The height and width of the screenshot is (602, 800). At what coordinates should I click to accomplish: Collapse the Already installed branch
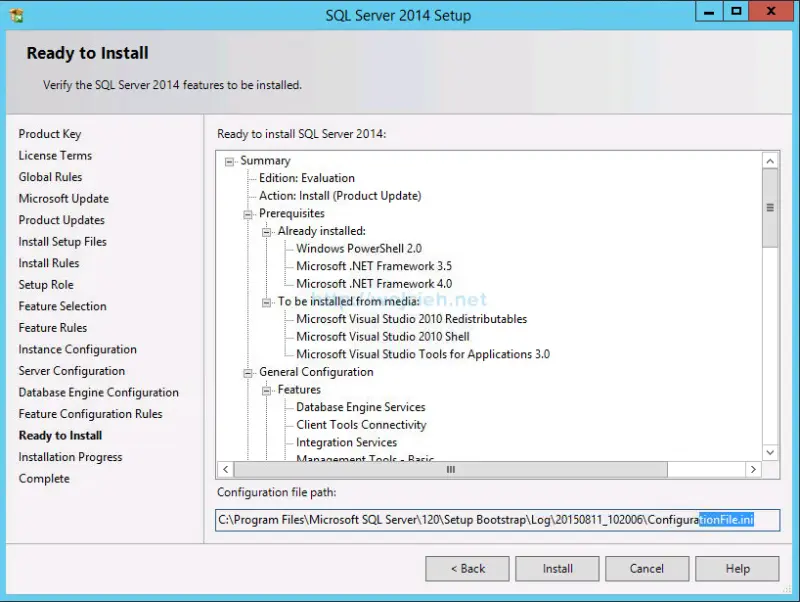pyautogui.click(x=265, y=230)
